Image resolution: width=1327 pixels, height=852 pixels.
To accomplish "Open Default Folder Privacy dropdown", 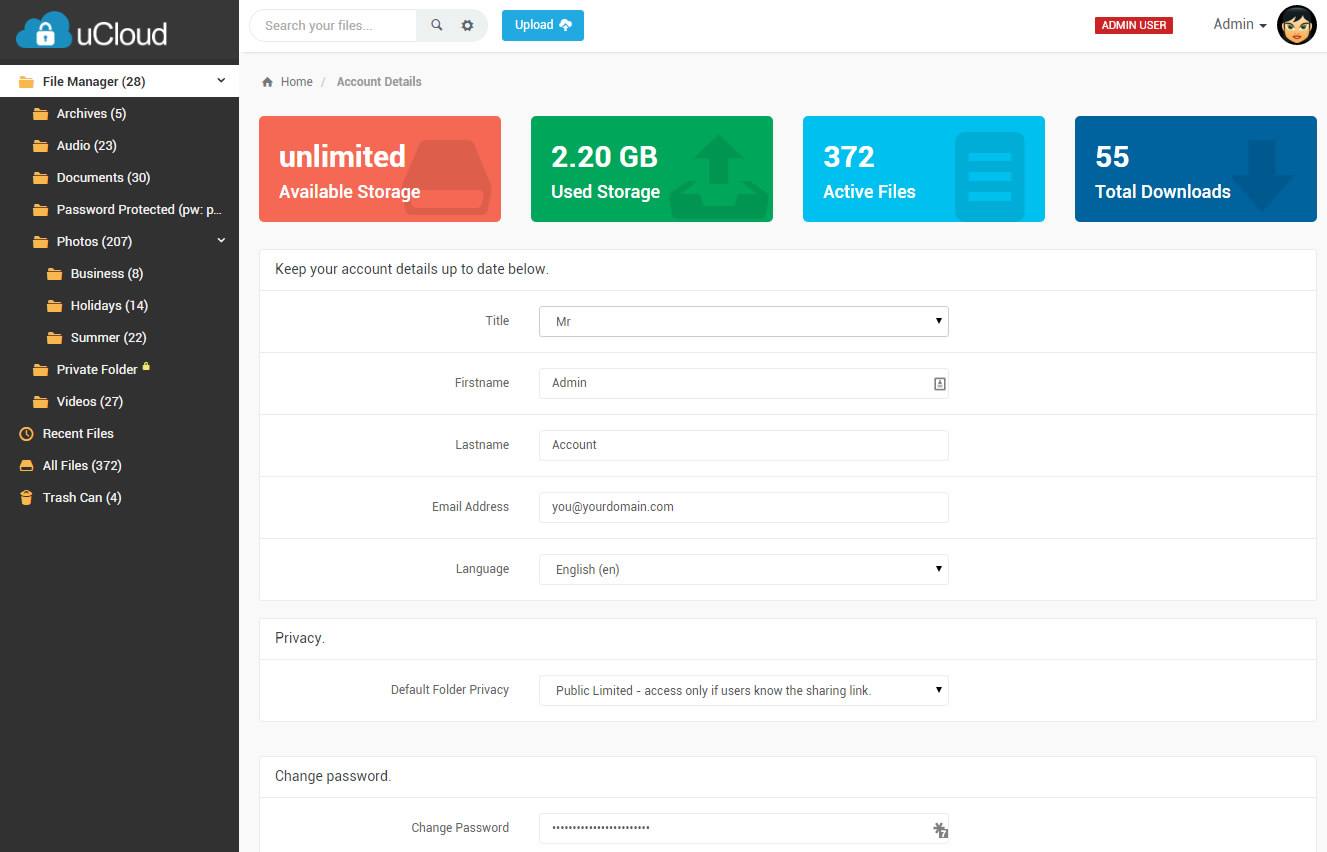I will (x=743, y=690).
